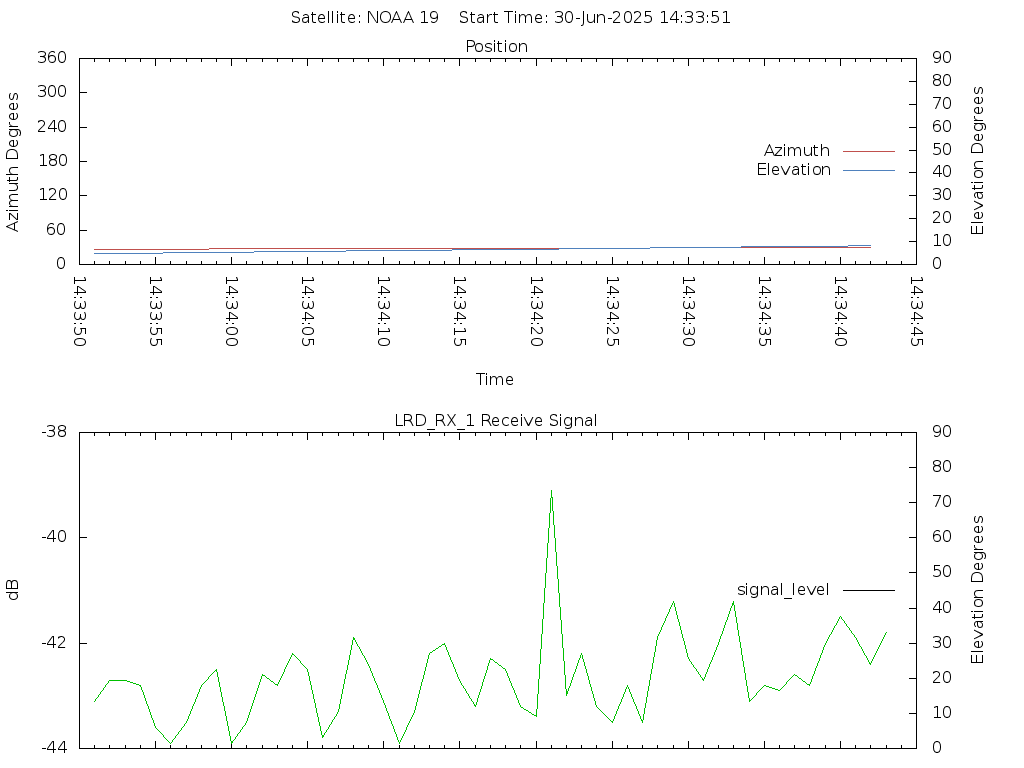Viewport: 1024px width, 768px height.
Task: Click the Position plot's 'Elevation Degrees' axis label
Action: [977, 161]
